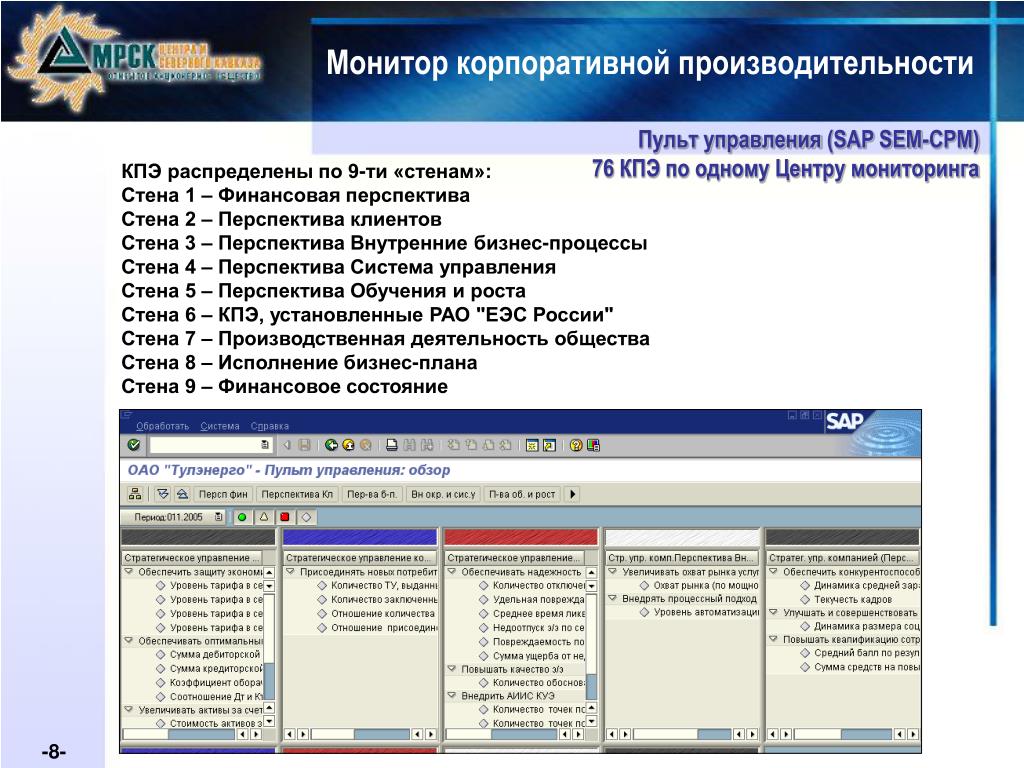Collapse the Обеспечить защиту экономи node
1024x768 pixels.
tap(129, 571)
